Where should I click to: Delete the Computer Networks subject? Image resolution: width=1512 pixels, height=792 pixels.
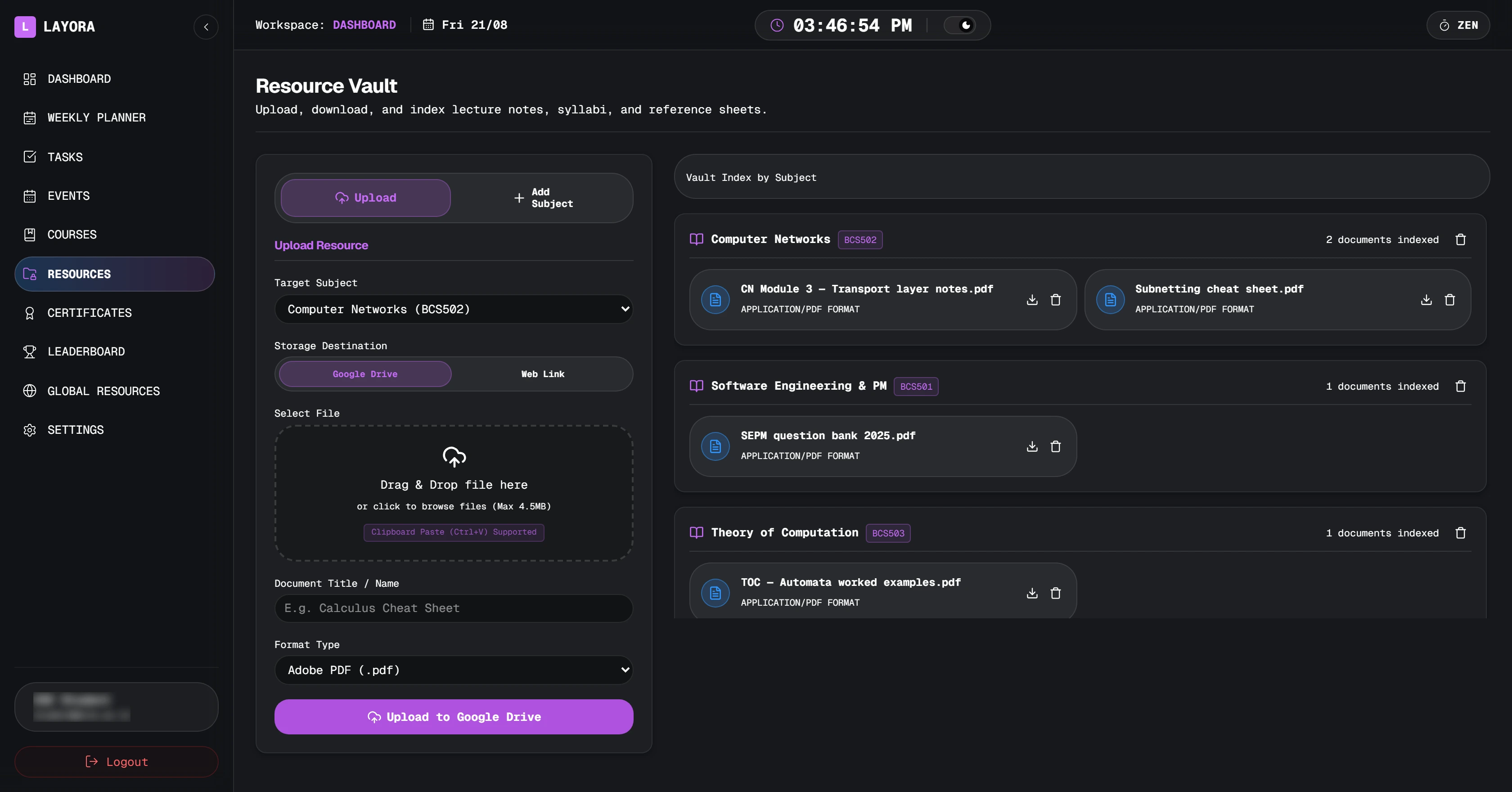[1461, 239]
